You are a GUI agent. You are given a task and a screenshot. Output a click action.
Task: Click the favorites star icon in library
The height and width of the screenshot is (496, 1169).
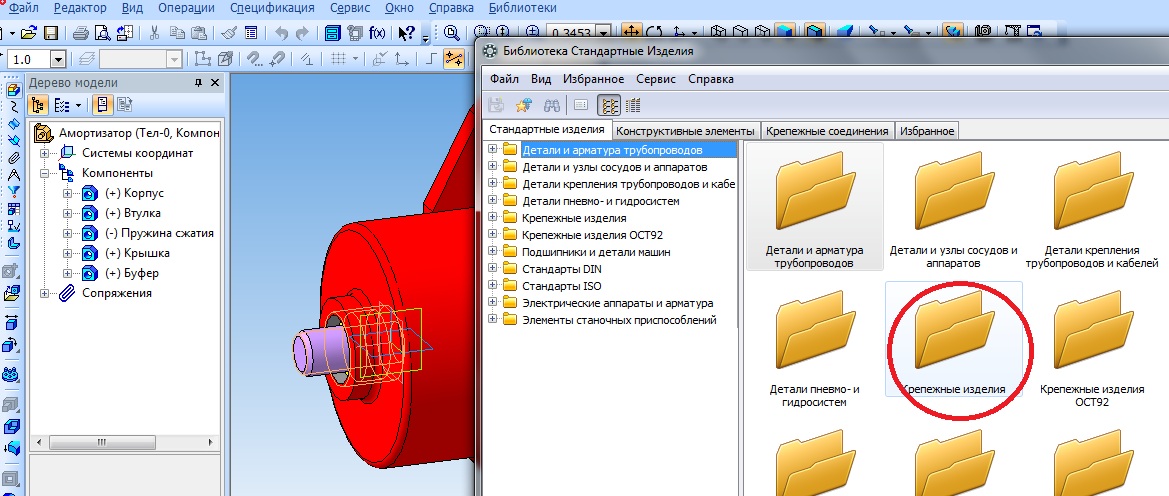523,105
